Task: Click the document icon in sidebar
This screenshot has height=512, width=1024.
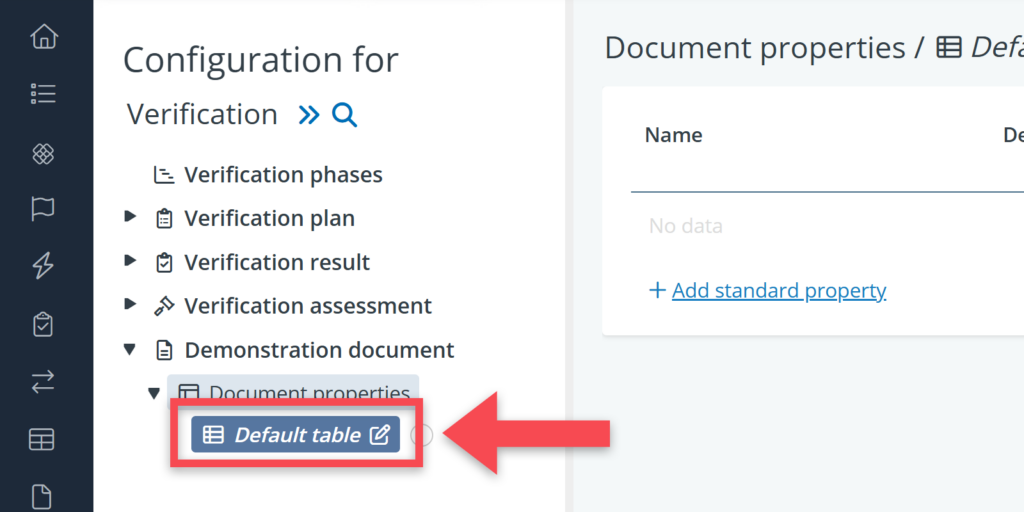Action: pos(43,496)
